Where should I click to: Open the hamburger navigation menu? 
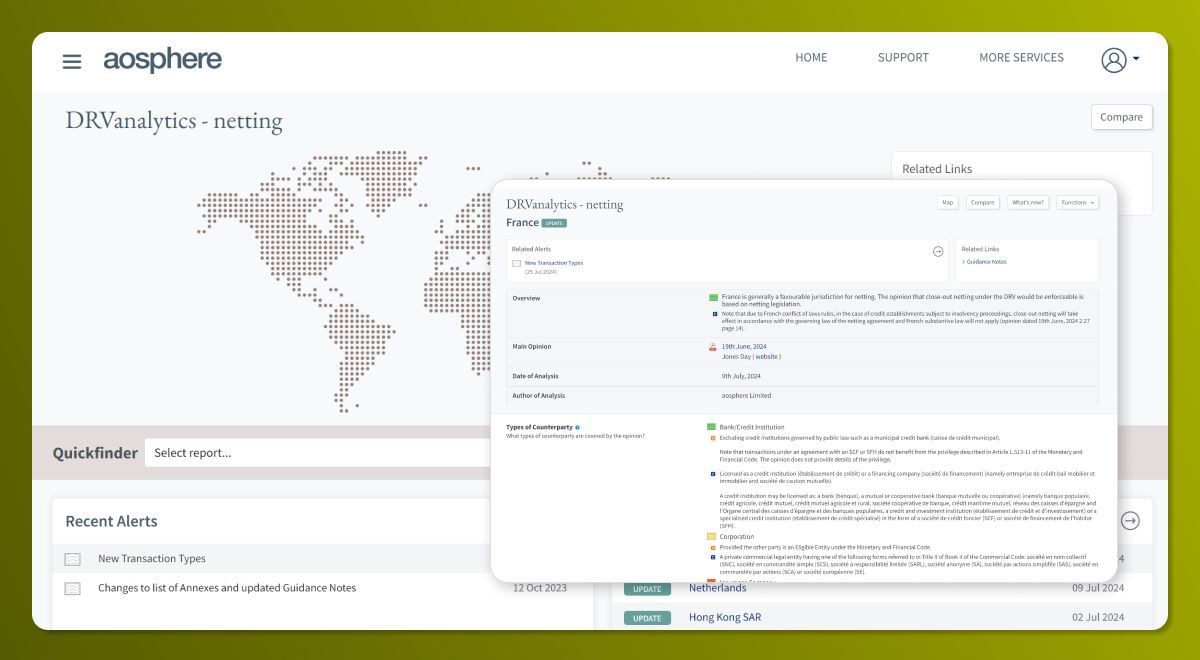(72, 61)
